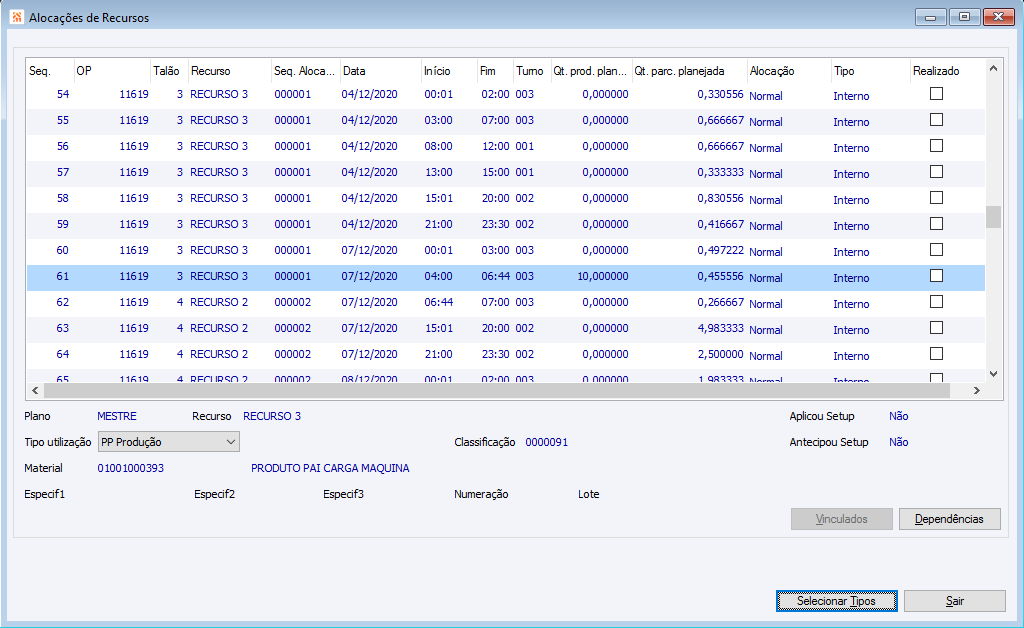Toggle Realizado checkbox for Seq. 57
Screen dimensions: 1024x628
point(936,172)
